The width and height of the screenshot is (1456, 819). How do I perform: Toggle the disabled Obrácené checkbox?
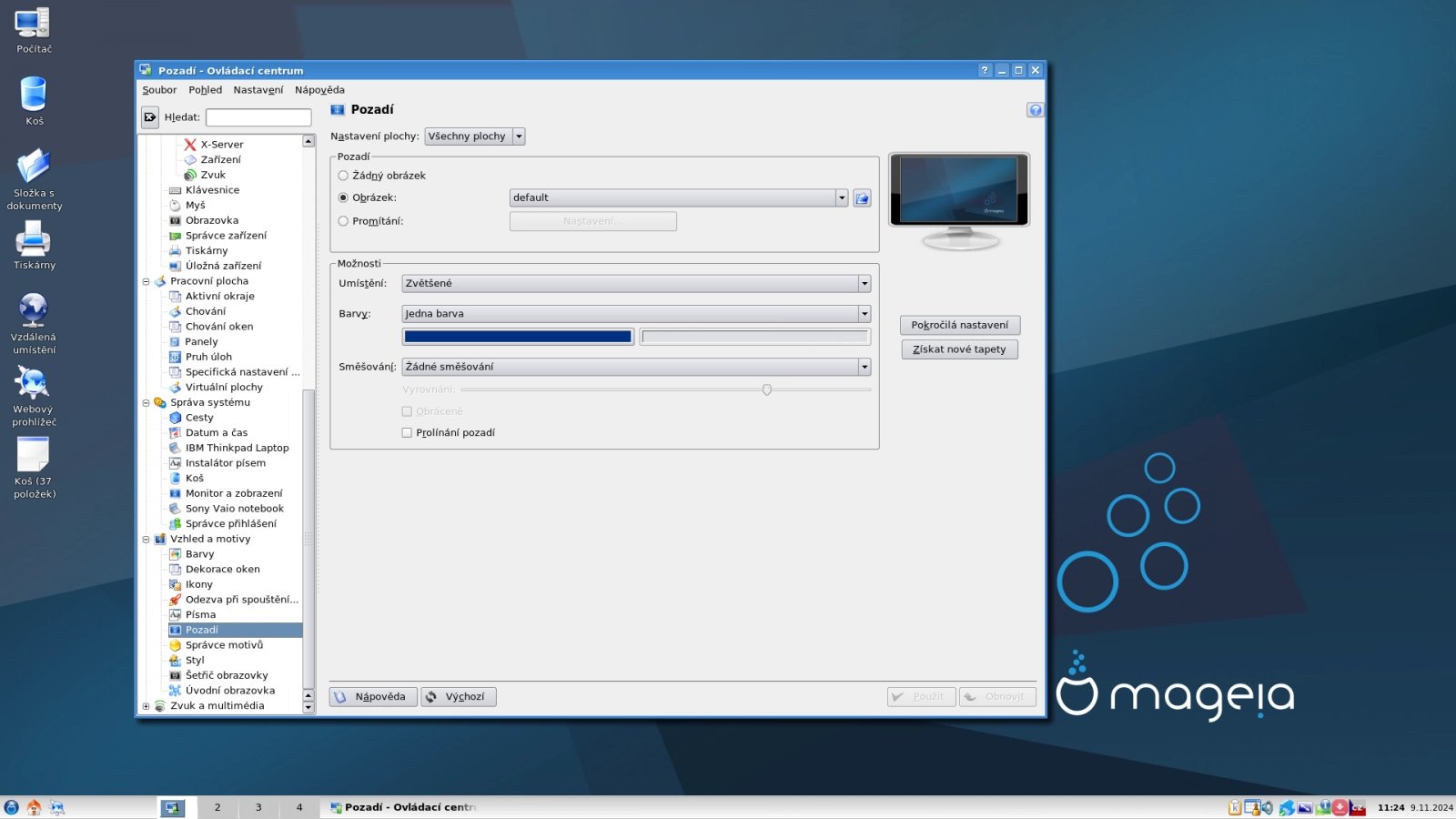point(407,411)
